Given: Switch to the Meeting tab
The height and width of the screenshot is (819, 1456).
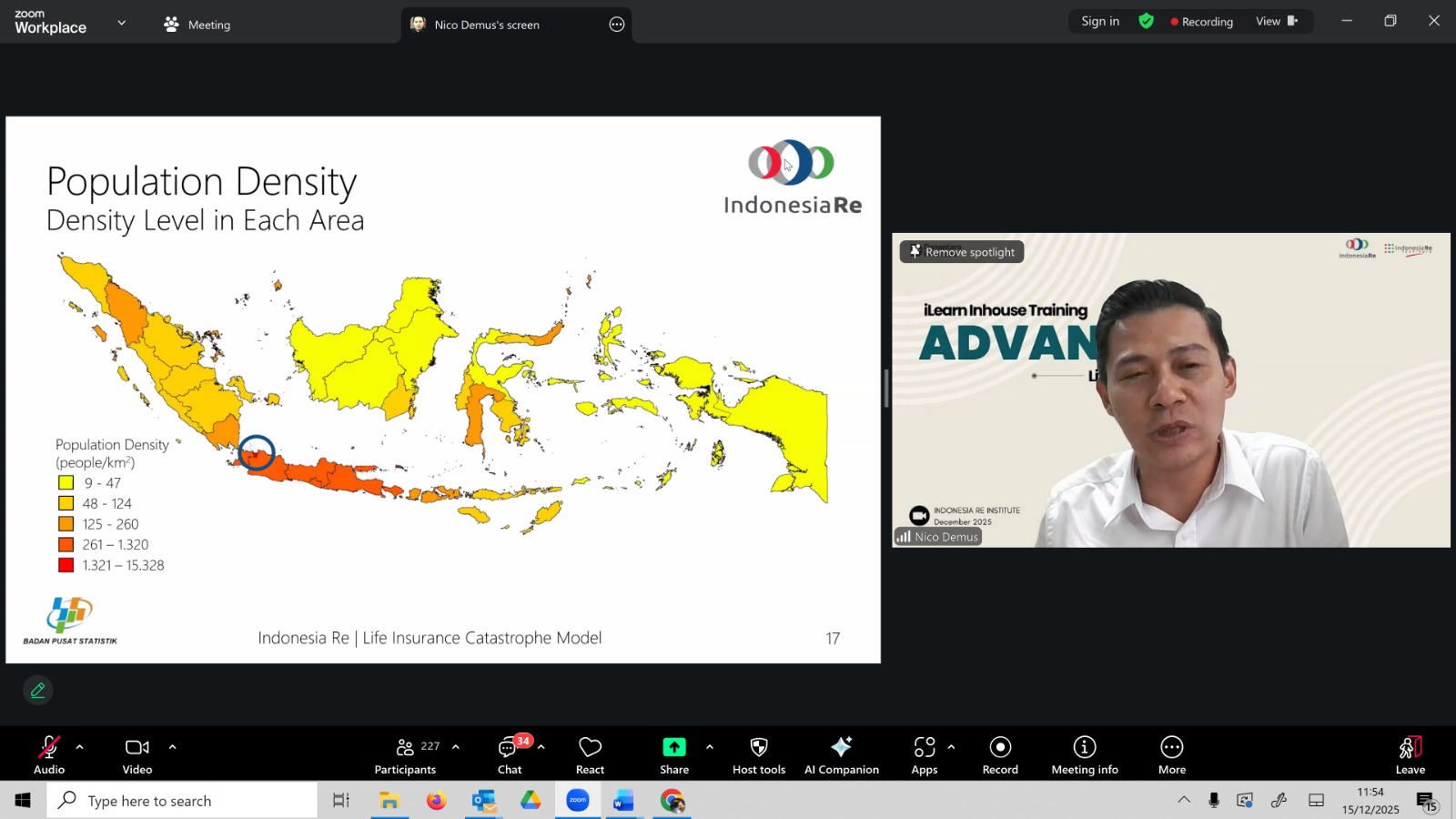Looking at the screenshot, I should (197, 25).
